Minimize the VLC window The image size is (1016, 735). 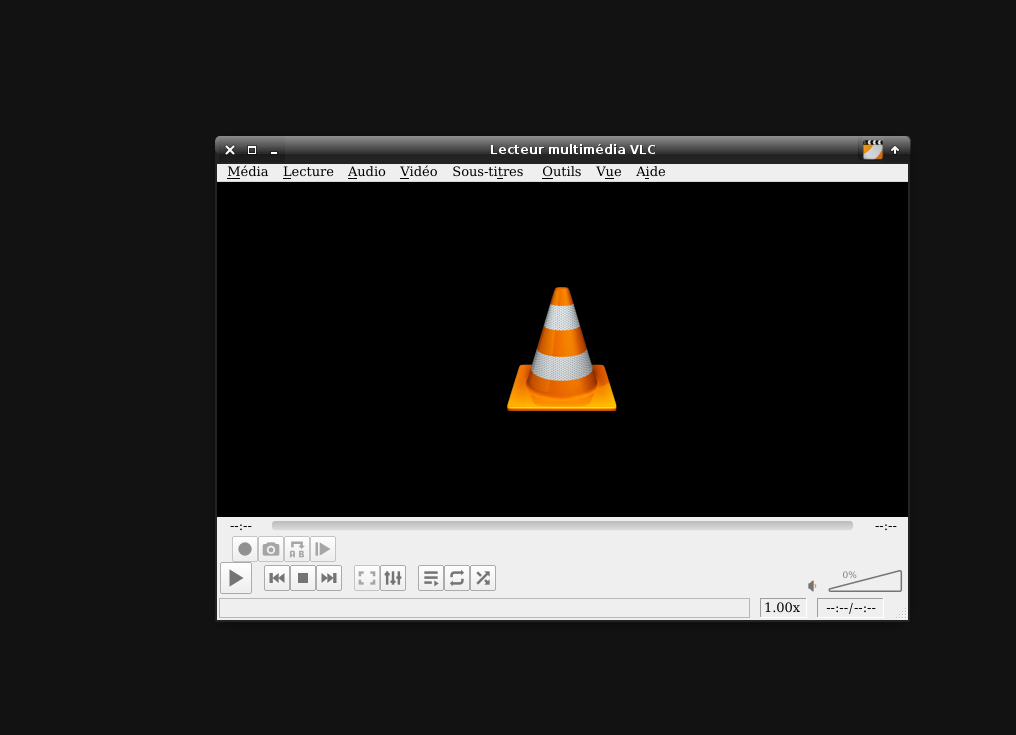pos(274,151)
